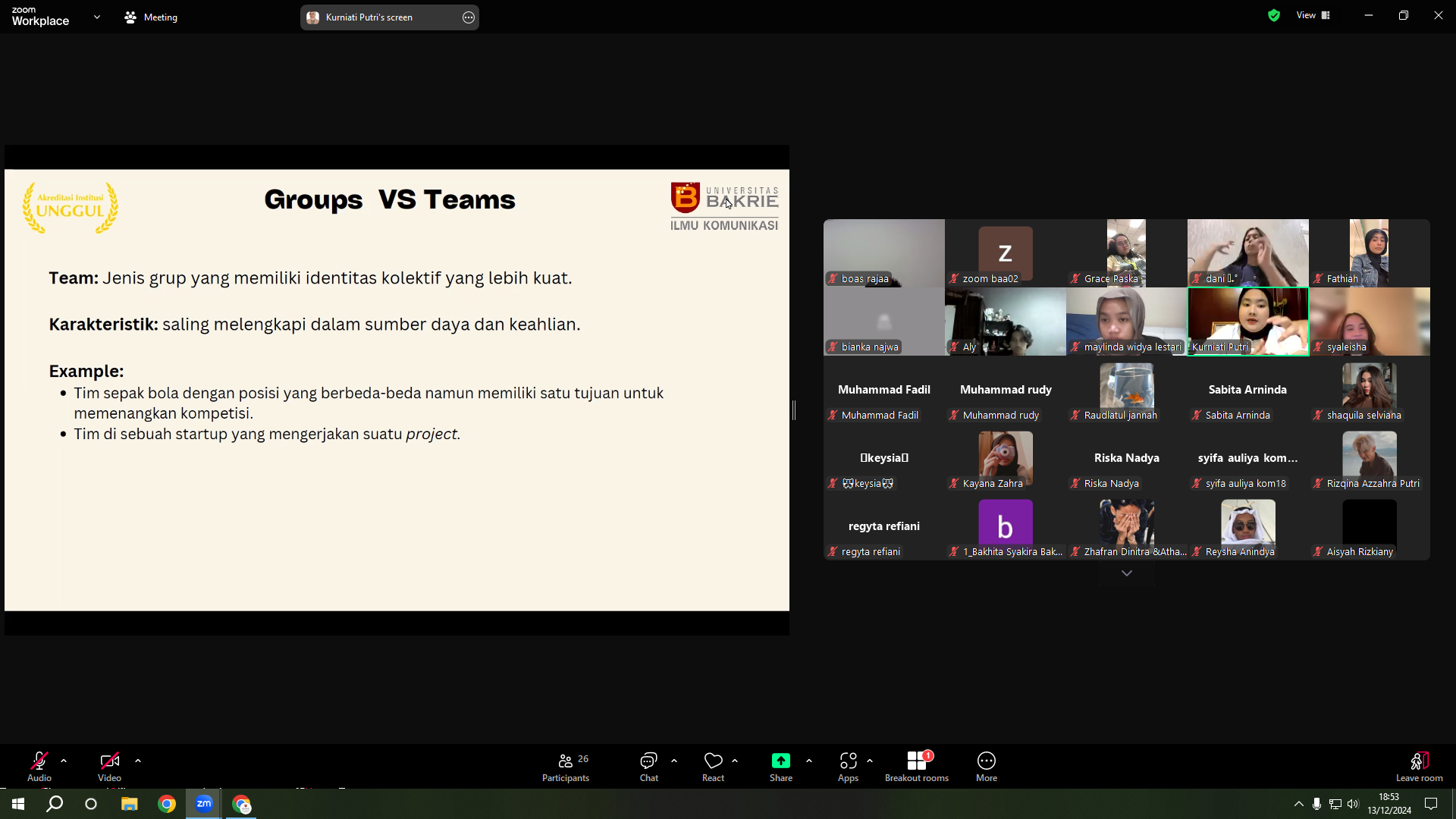
Task: Open the Windows Start menu
Action: click(x=18, y=804)
